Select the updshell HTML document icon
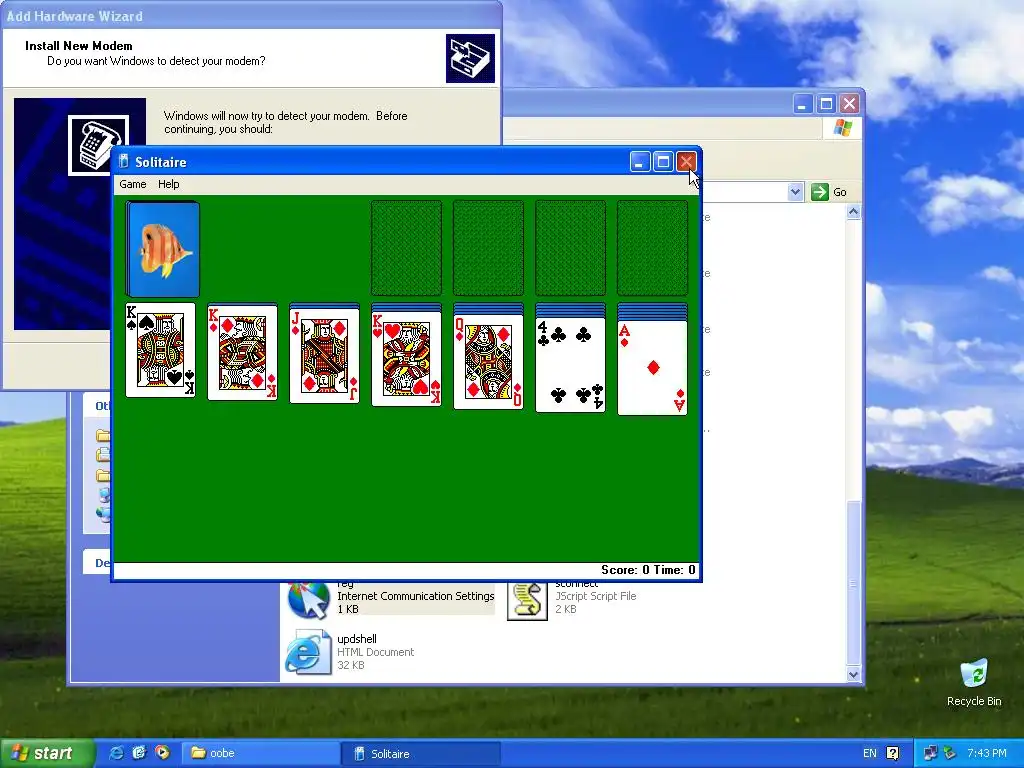 point(308,652)
